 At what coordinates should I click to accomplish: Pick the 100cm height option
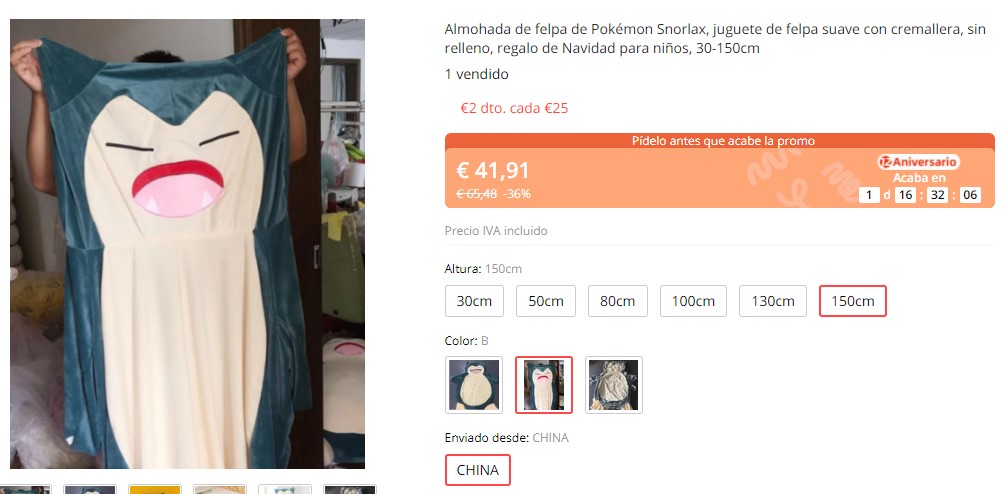(693, 301)
